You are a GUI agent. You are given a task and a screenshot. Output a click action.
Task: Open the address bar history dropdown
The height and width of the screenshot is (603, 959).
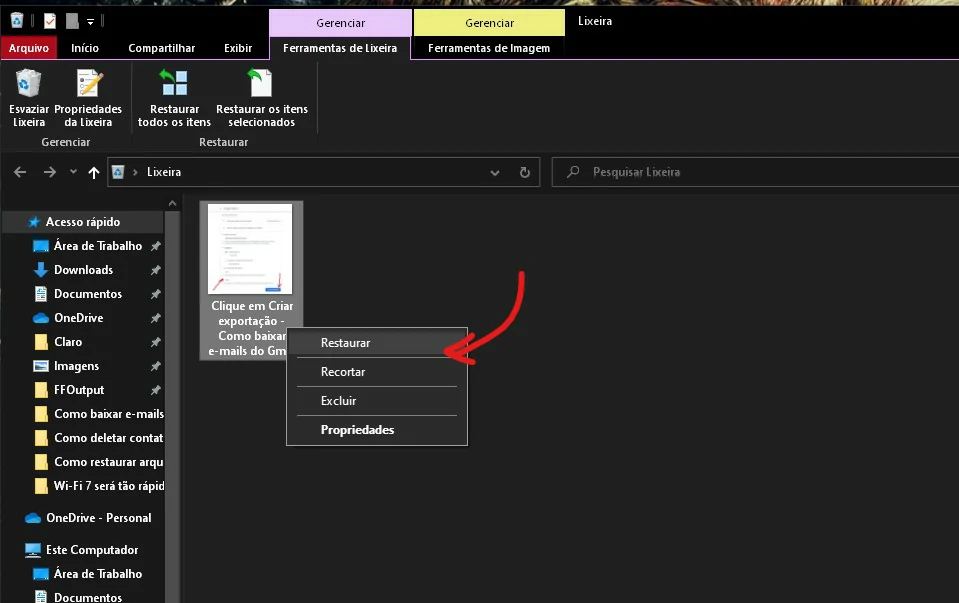[495, 172]
